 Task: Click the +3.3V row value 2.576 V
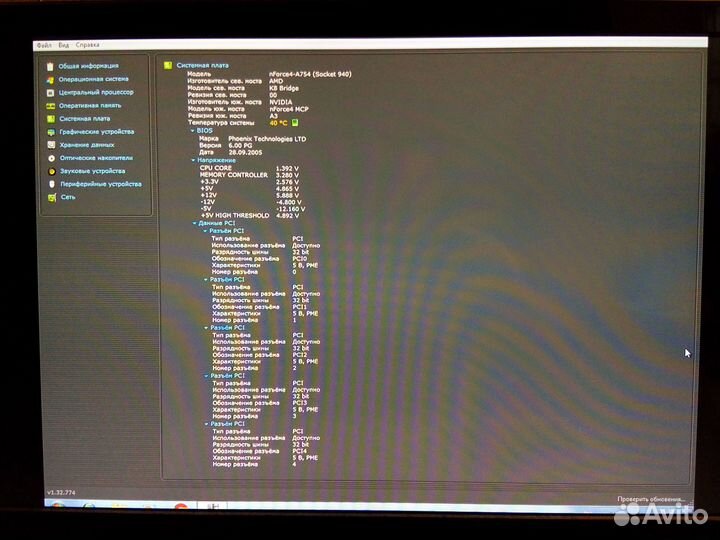(287, 182)
